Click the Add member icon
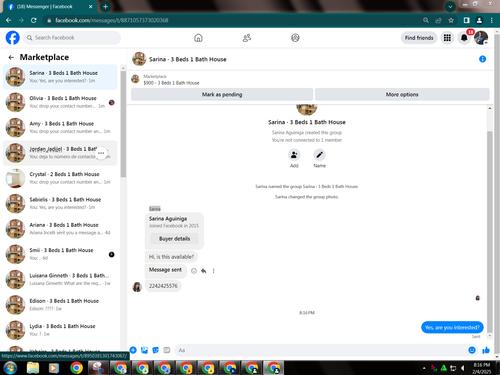Viewport: 500px width, 375px height. click(x=294, y=155)
